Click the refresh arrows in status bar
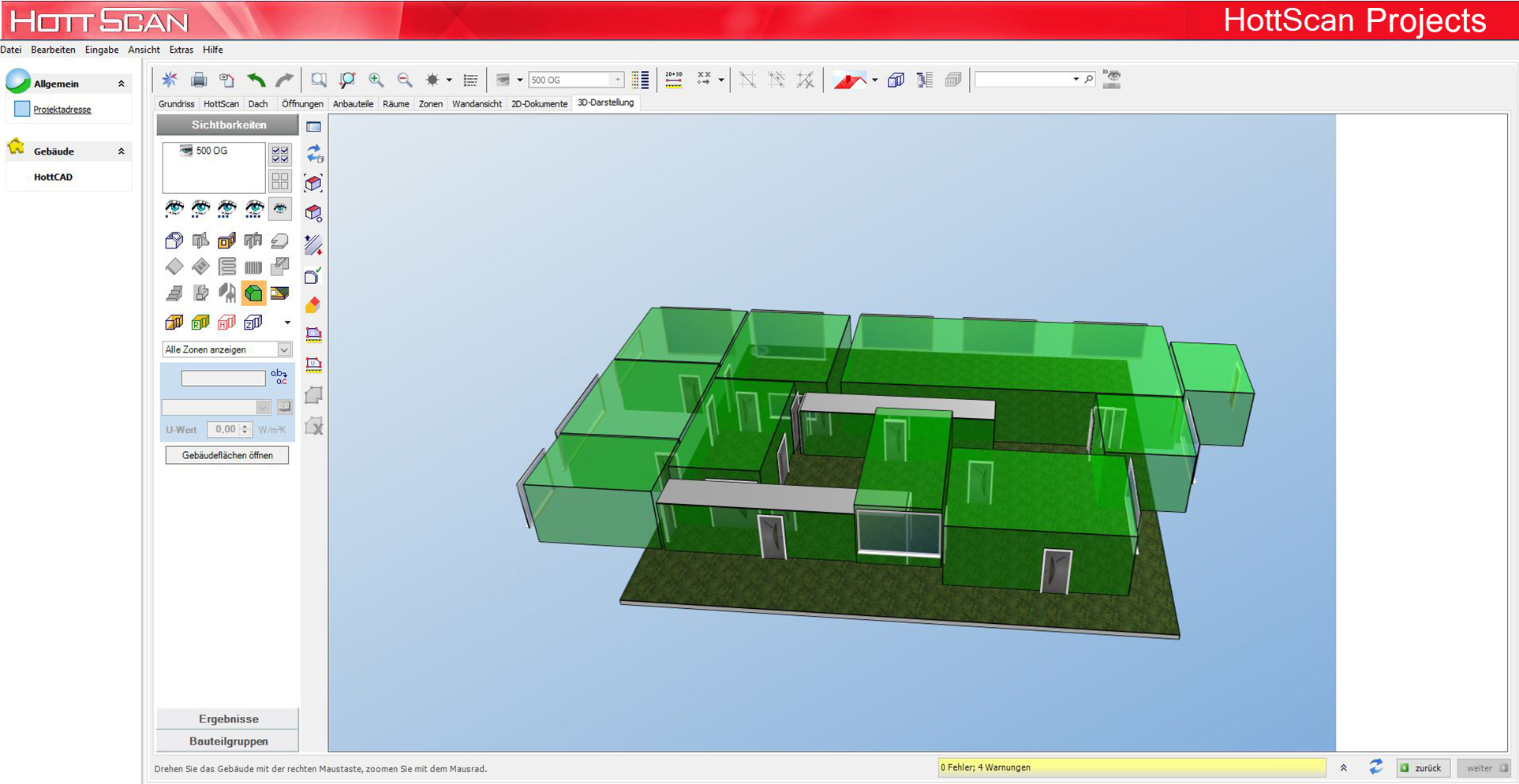This screenshot has height=784, width=1519. coord(1376,767)
